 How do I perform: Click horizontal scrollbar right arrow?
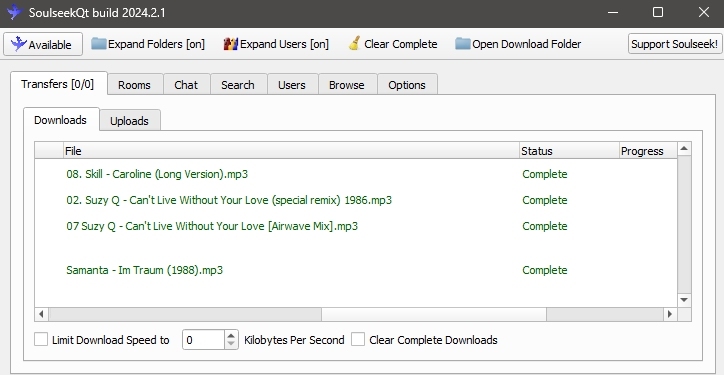tap(670, 314)
